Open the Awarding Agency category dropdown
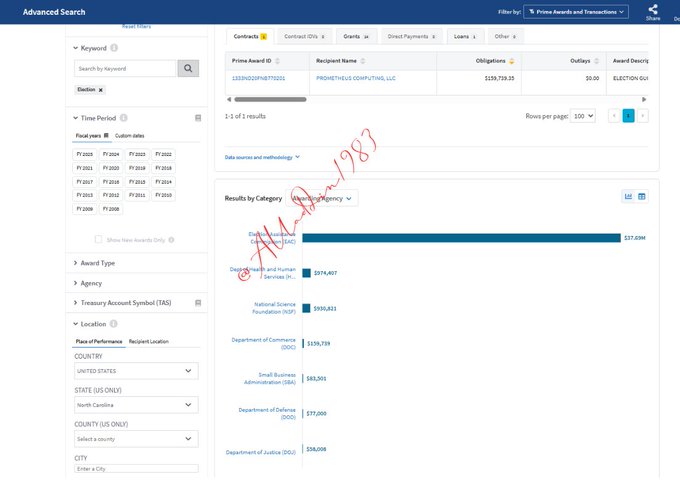680x485 pixels. tap(324, 198)
